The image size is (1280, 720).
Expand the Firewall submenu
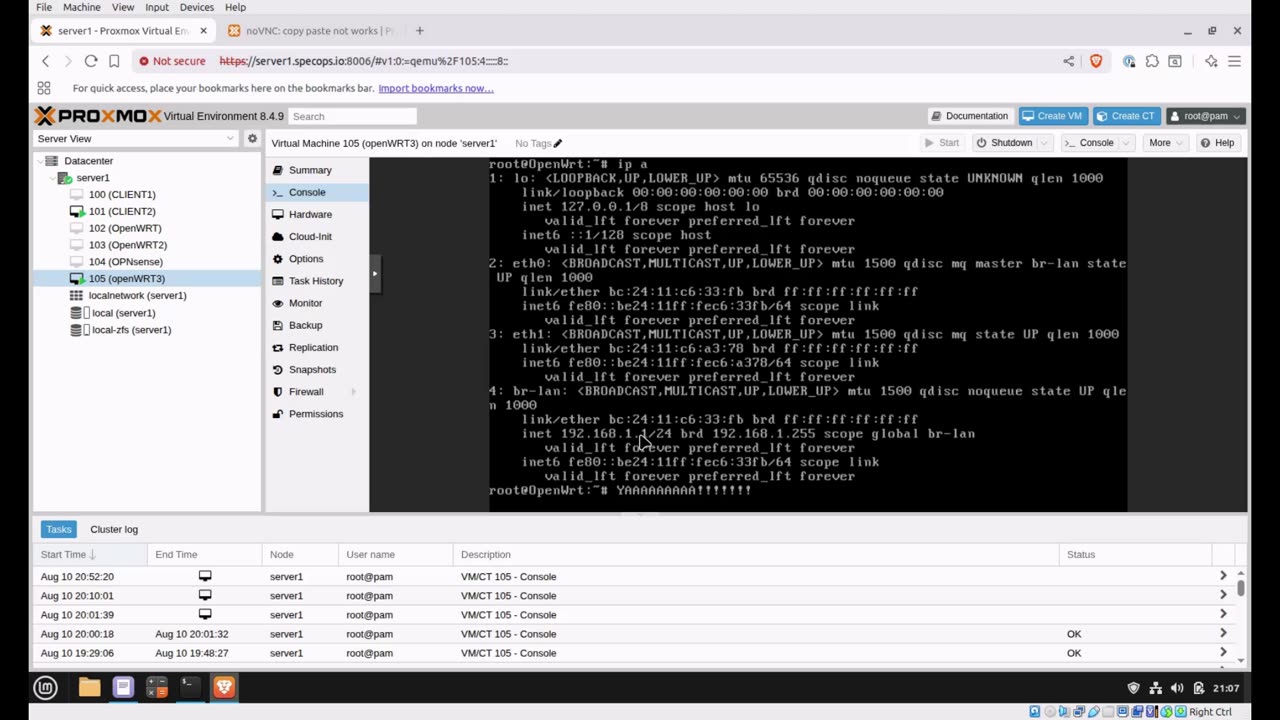353,392
